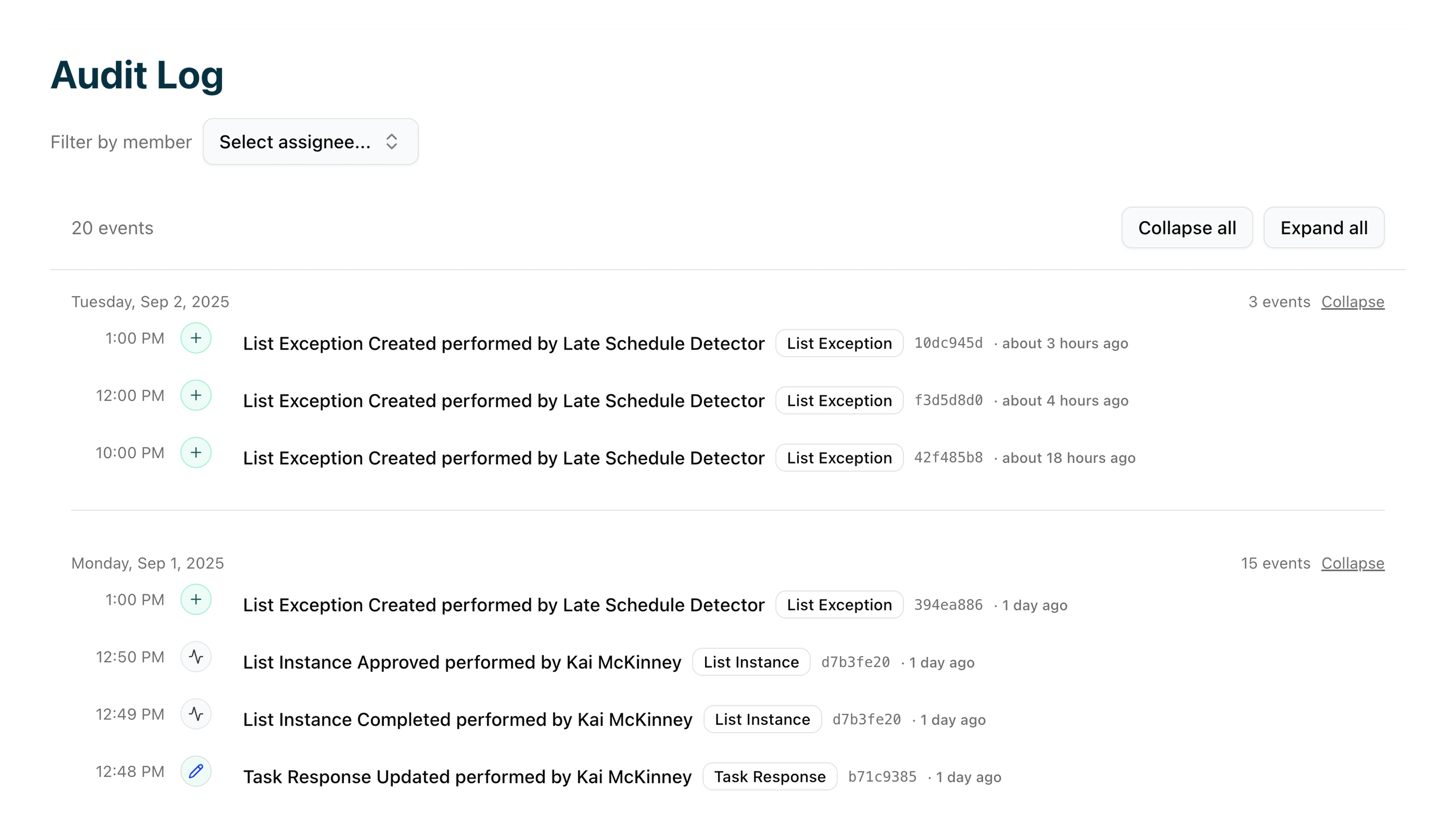
Task: Expand the 12:00 PM List Exception event
Action: click(196, 395)
